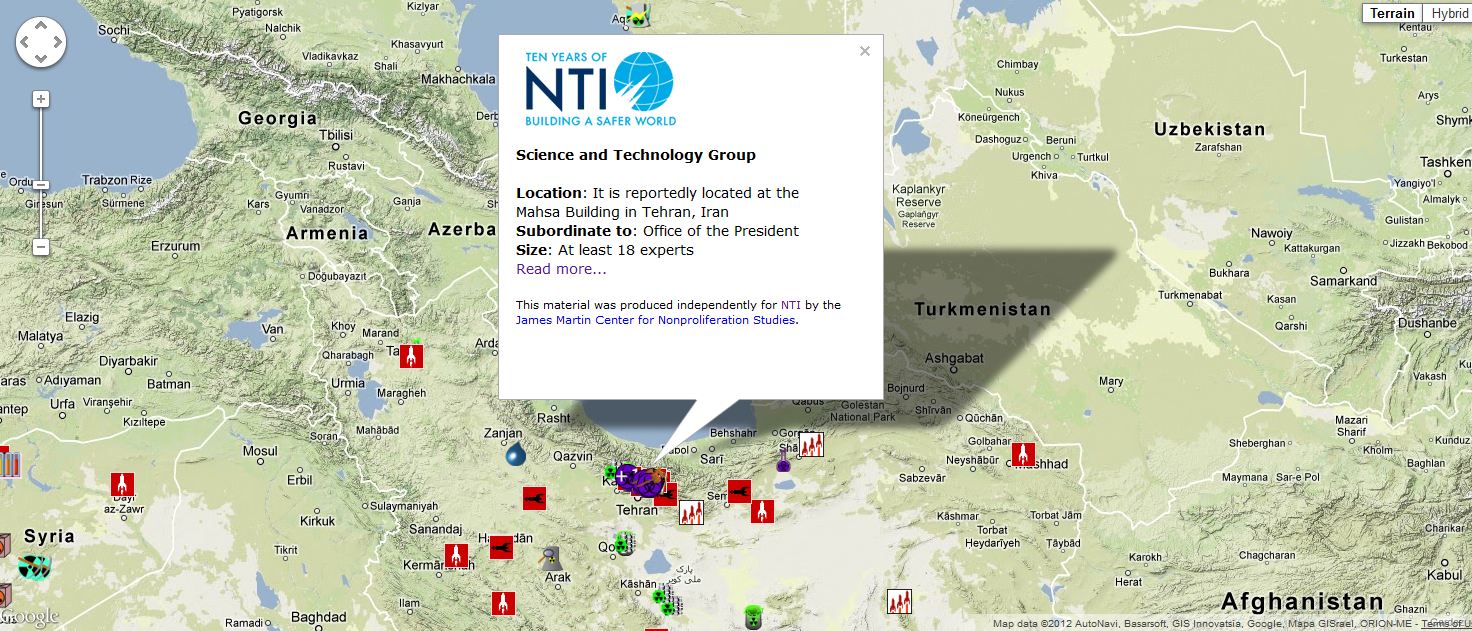Select the satellite marker in Syria
The image size is (1472, 631).
[34, 567]
